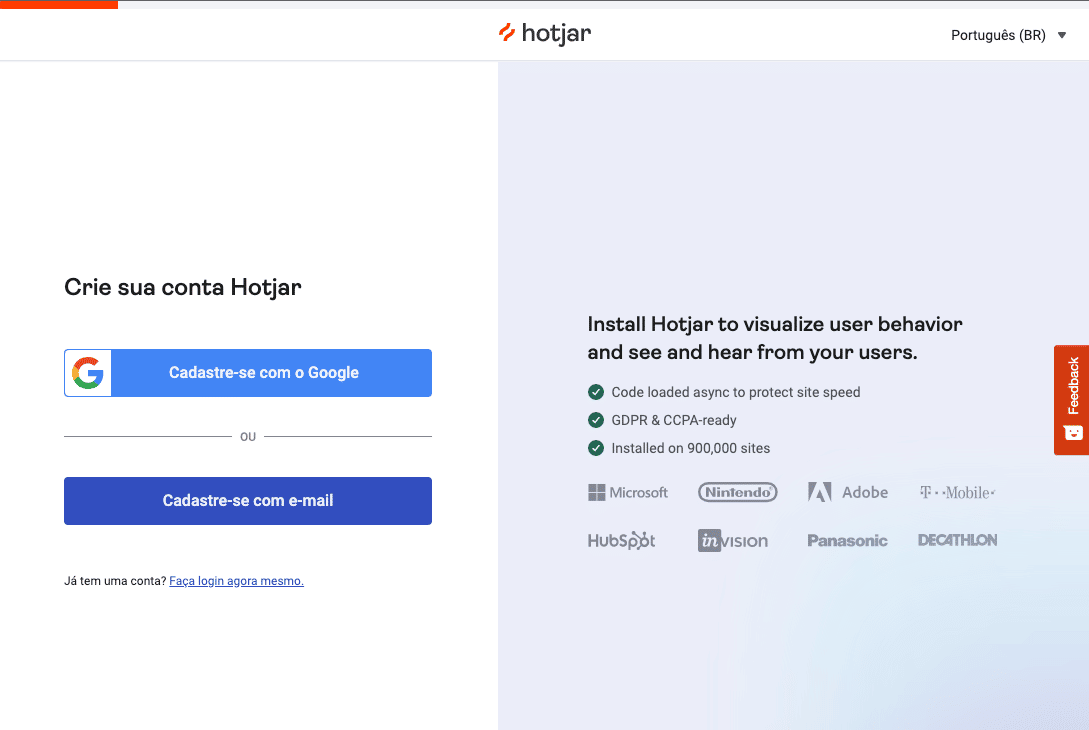Click the Adobe logo

click(x=848, y=492)
